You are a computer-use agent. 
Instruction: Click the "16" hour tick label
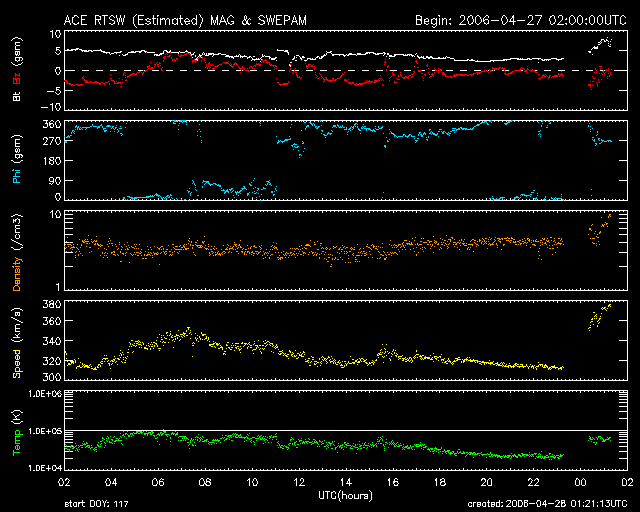pyautogui.click(x=393, y=482)
